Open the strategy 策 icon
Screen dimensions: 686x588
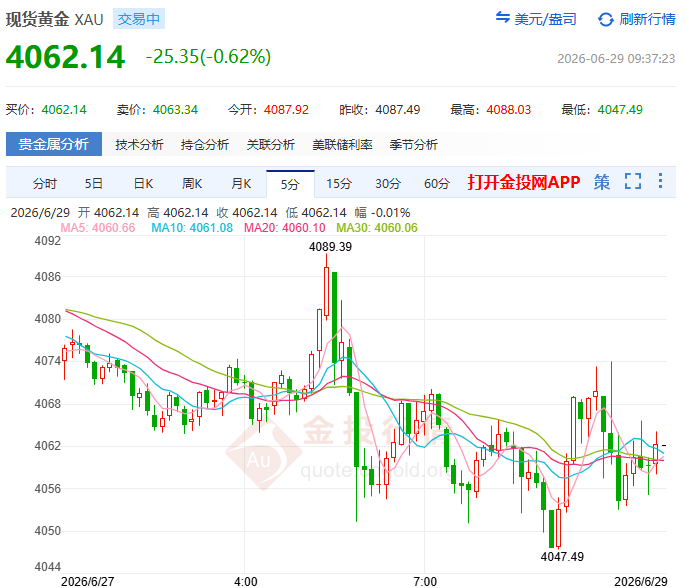[x=602, y=182]
